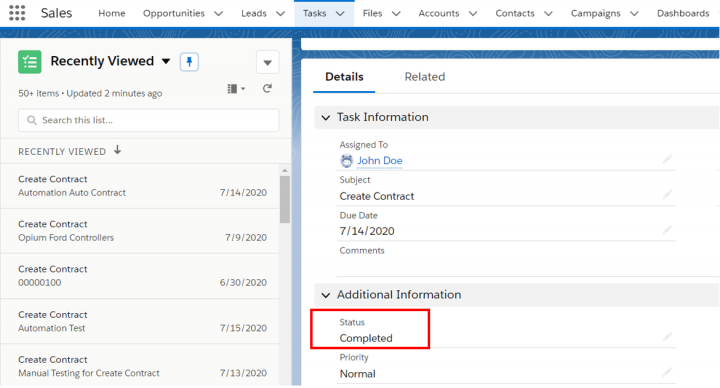Refresh the task list

[x=267, y=88]
